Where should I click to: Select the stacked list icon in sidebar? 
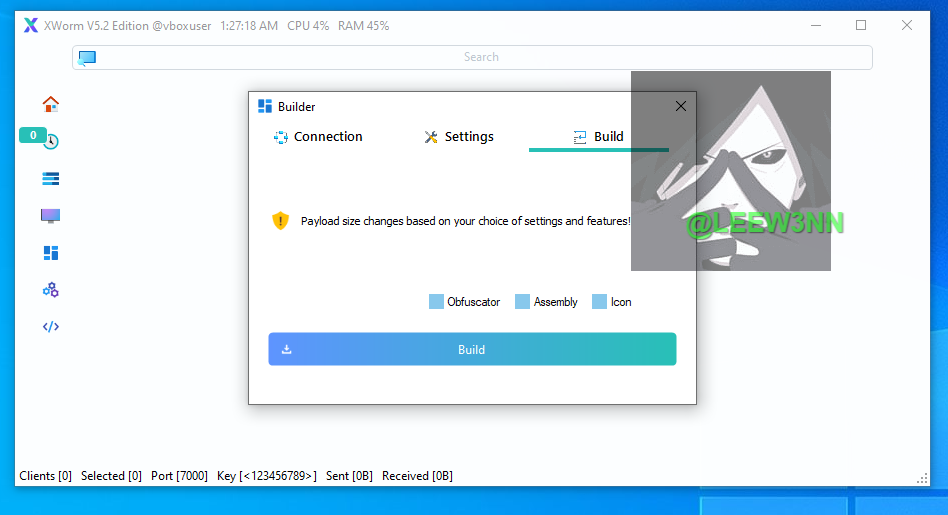[51, 179]
